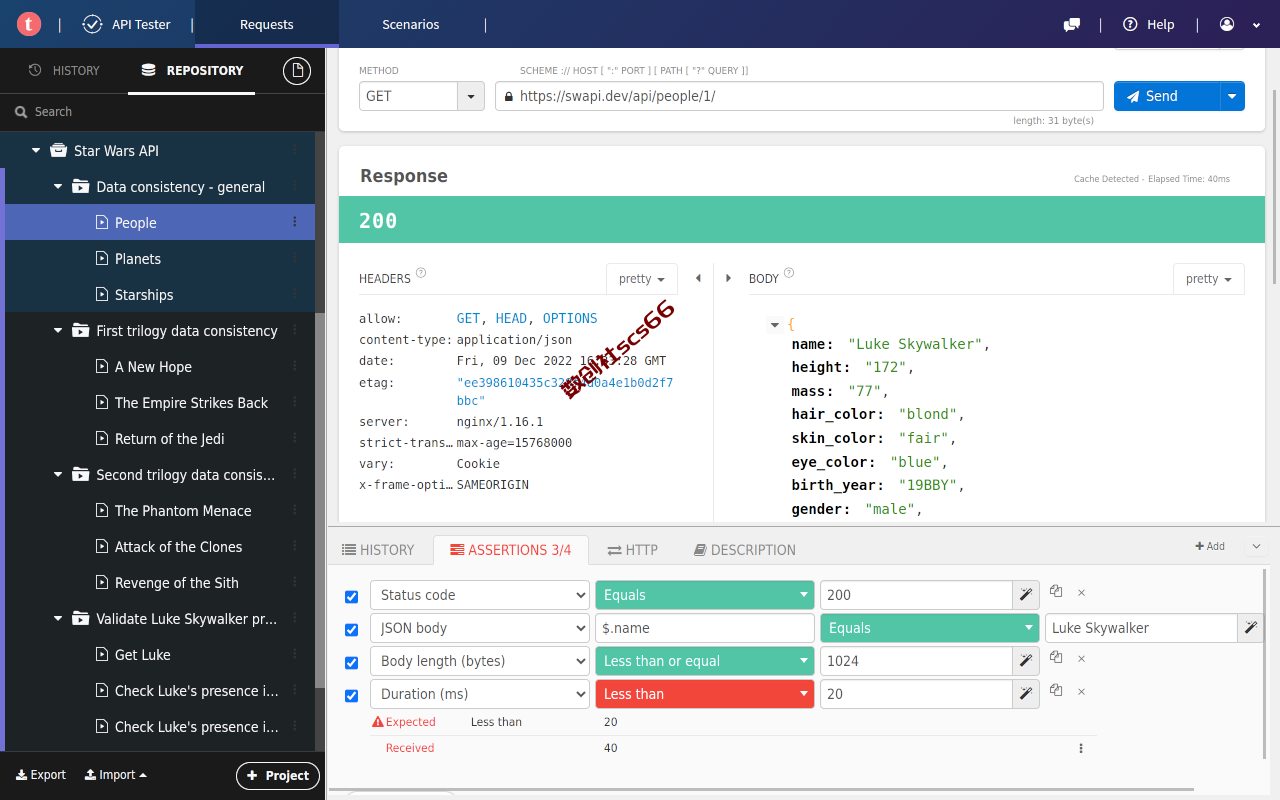Click the Export button
The image size is (1280, 800).
tap(41, 775)
